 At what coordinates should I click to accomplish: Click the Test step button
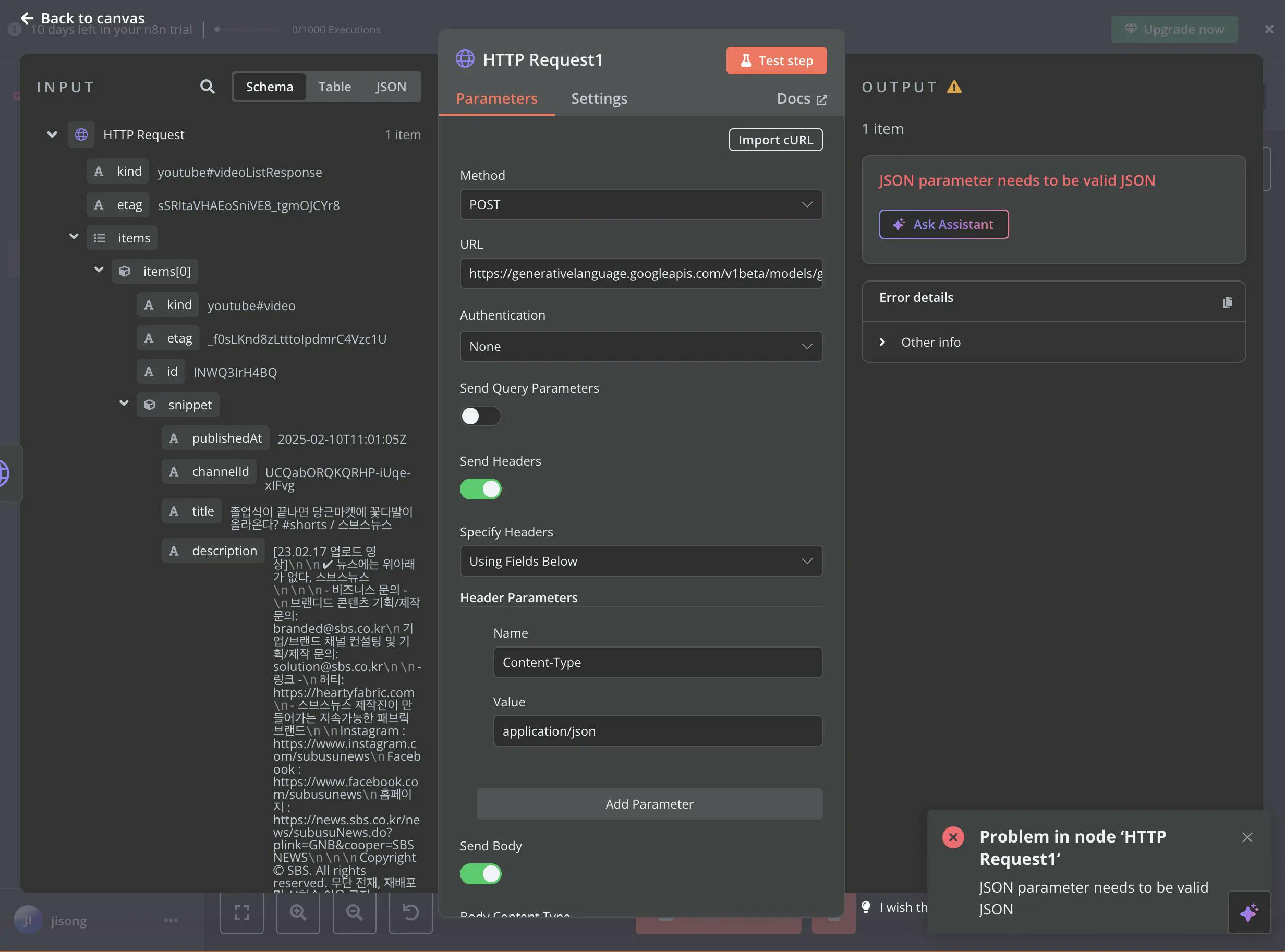[x=776, y=60]
